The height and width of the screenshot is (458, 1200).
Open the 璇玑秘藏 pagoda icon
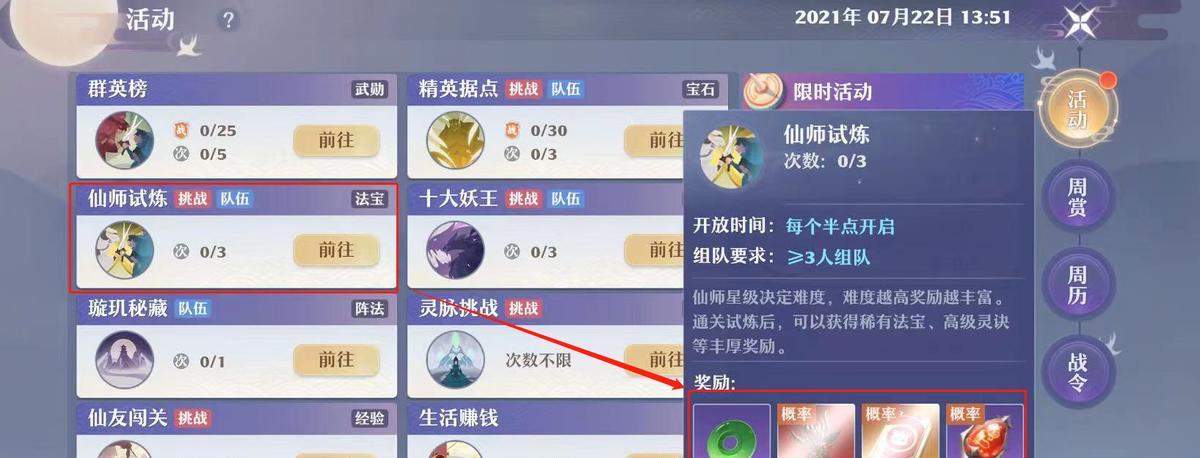[x=125, y=359]
